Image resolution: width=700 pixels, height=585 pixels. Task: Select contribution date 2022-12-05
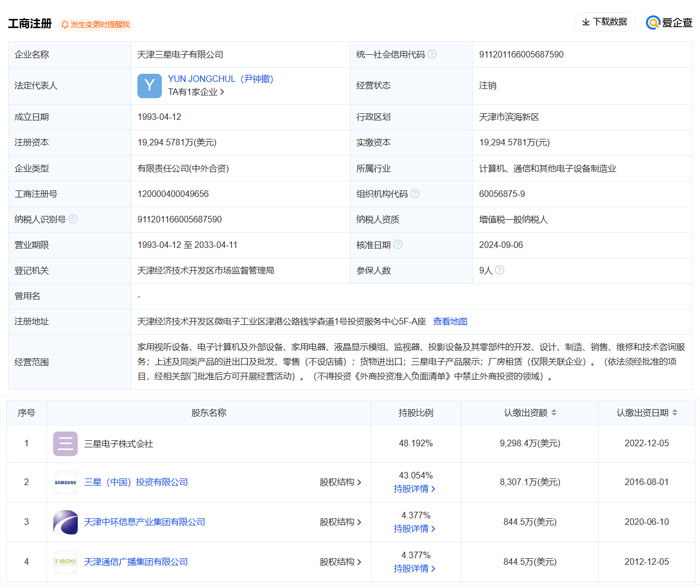pyautogui.click(x=646, y=443)
